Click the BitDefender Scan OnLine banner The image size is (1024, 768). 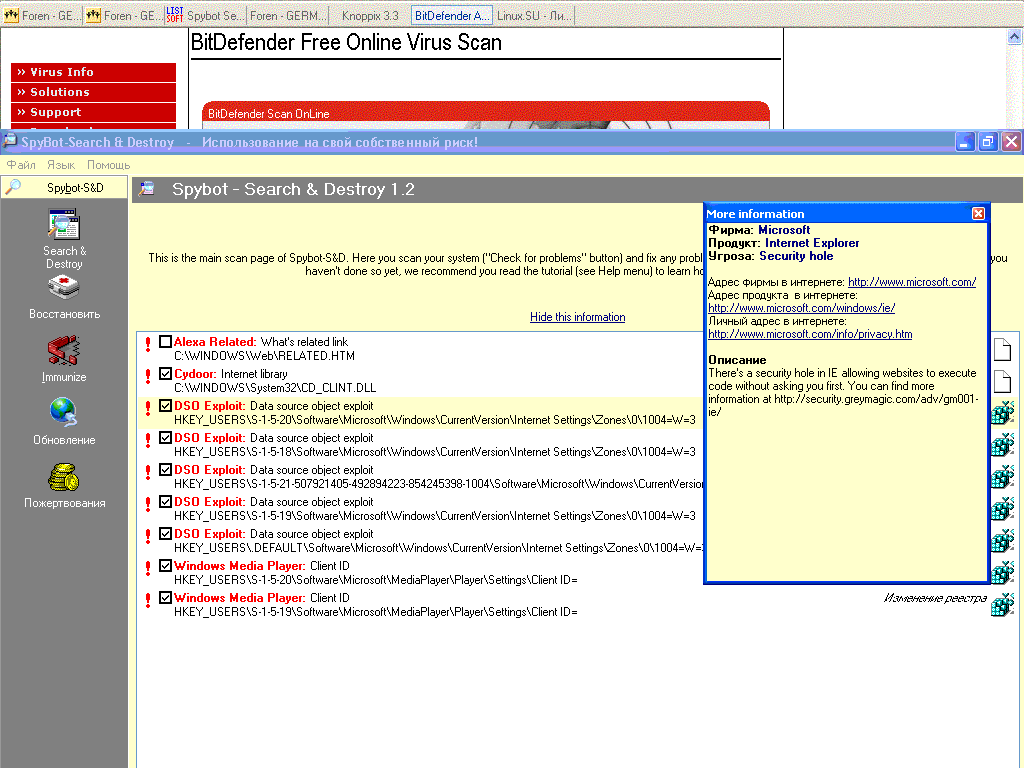click(486, 114)
